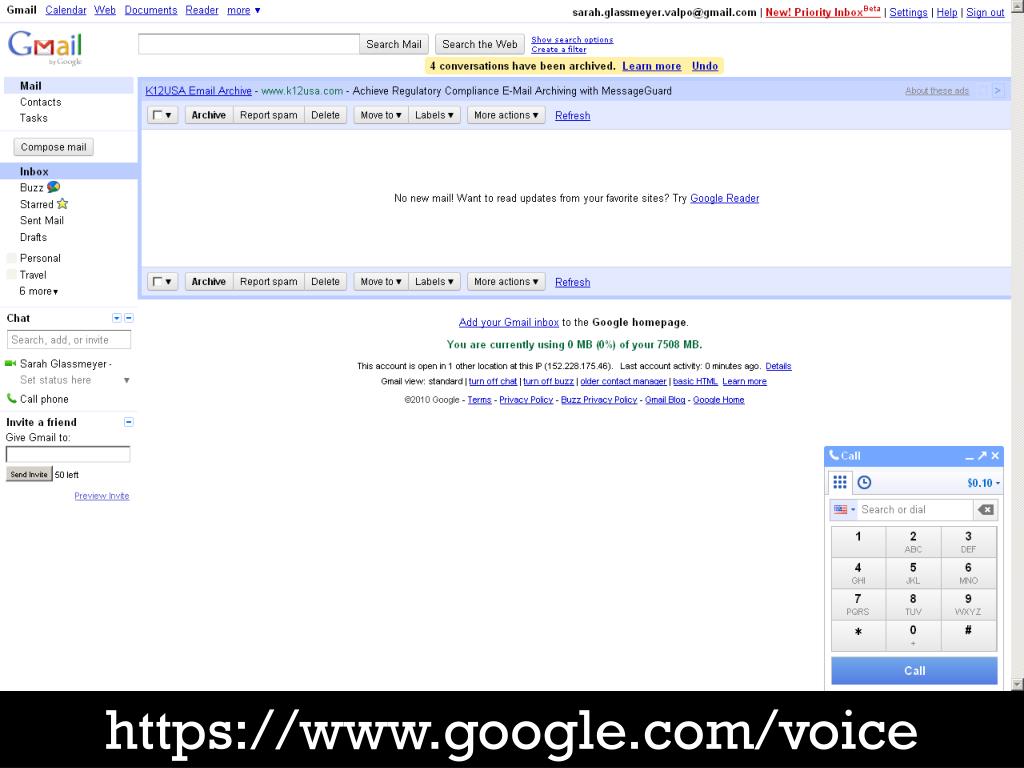Viewport: 1024px width, 768px height.
Task: Click the chat Search, add, or invite field
Action: (x=69, y=340)
